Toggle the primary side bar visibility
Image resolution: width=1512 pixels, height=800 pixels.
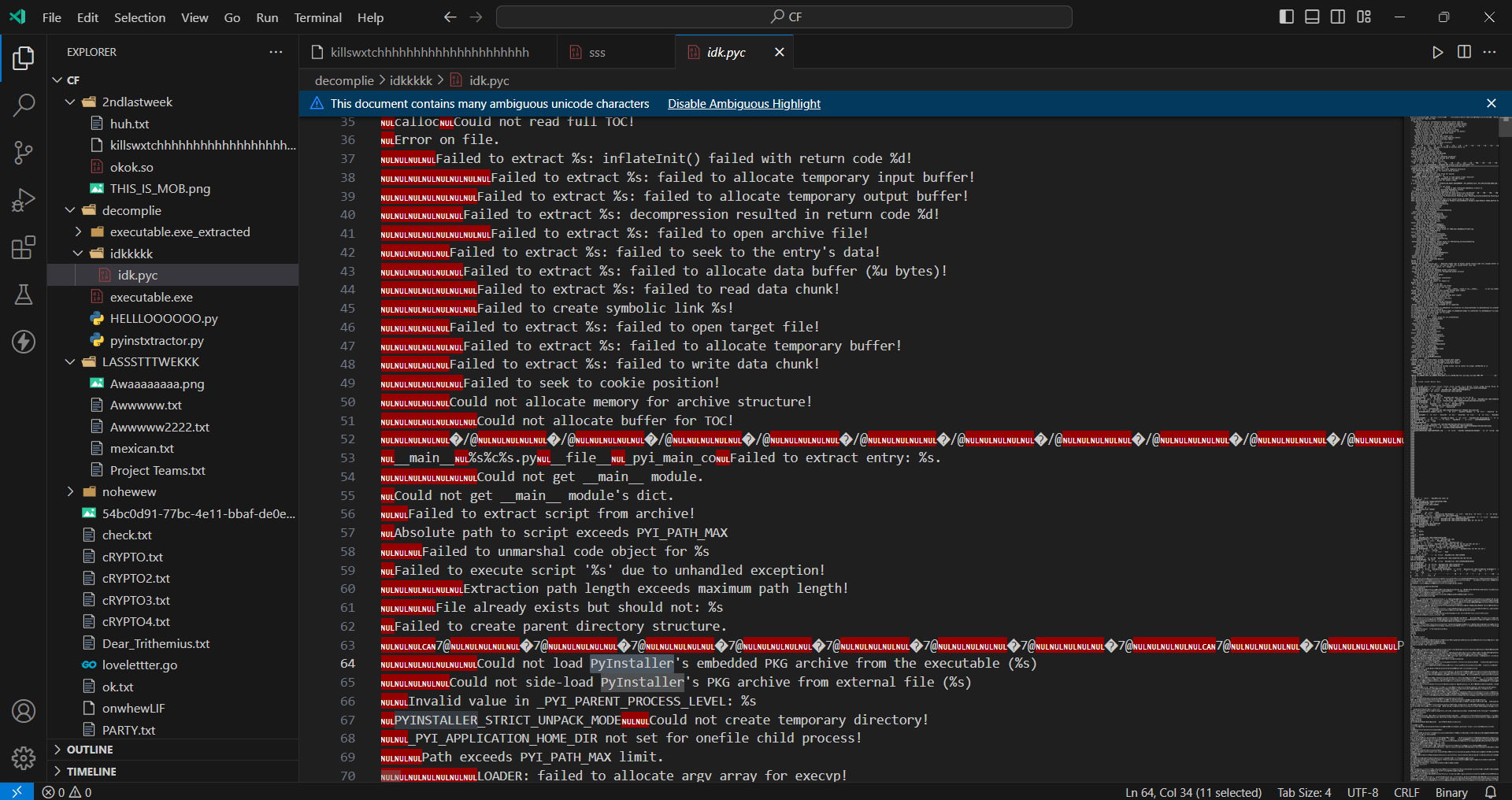(x=1286, y=17)
